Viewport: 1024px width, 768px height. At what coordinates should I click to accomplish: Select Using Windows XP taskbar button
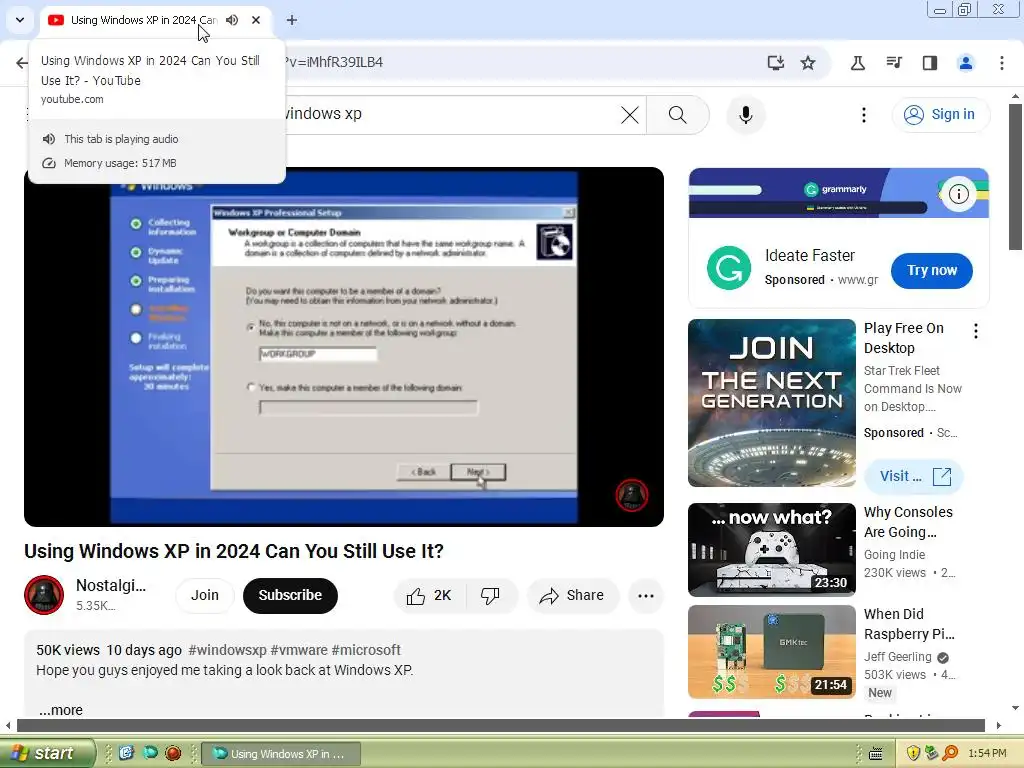point(281,754)
